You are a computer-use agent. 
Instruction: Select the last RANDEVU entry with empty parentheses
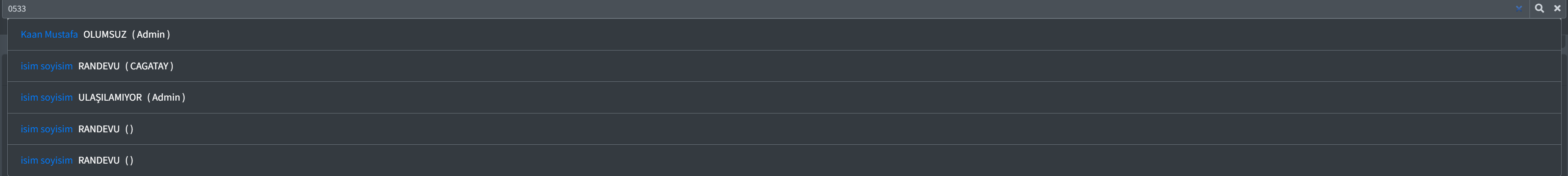tap(99, 160)
